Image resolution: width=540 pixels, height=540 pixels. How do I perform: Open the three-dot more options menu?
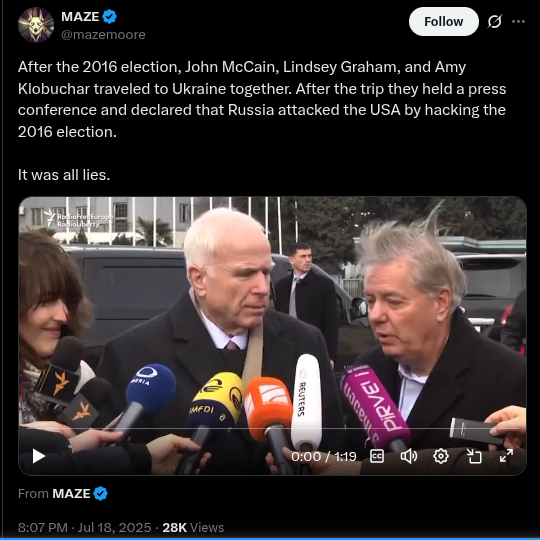pos(518,21)
